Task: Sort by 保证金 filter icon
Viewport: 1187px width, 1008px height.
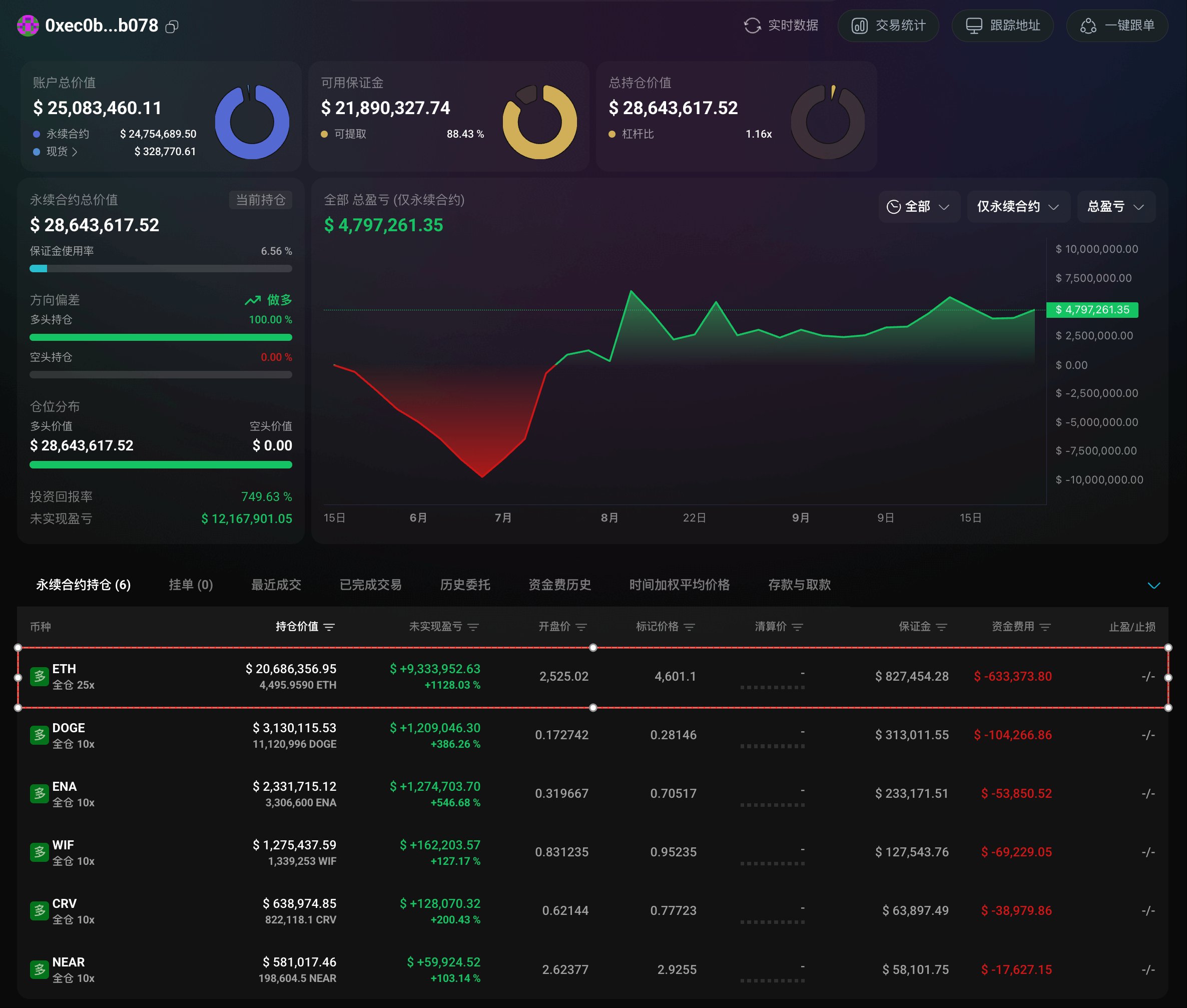Action: pos(941,627)
